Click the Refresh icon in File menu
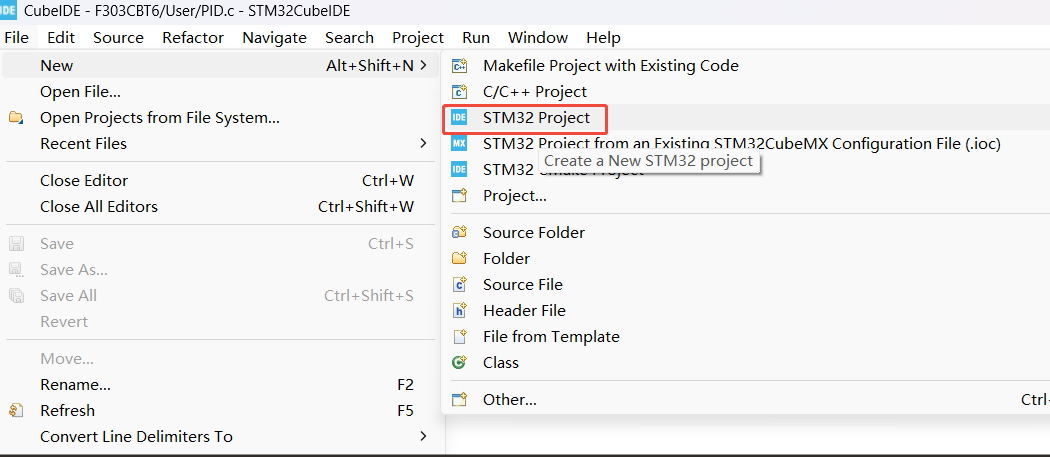 tap(16, 411)
